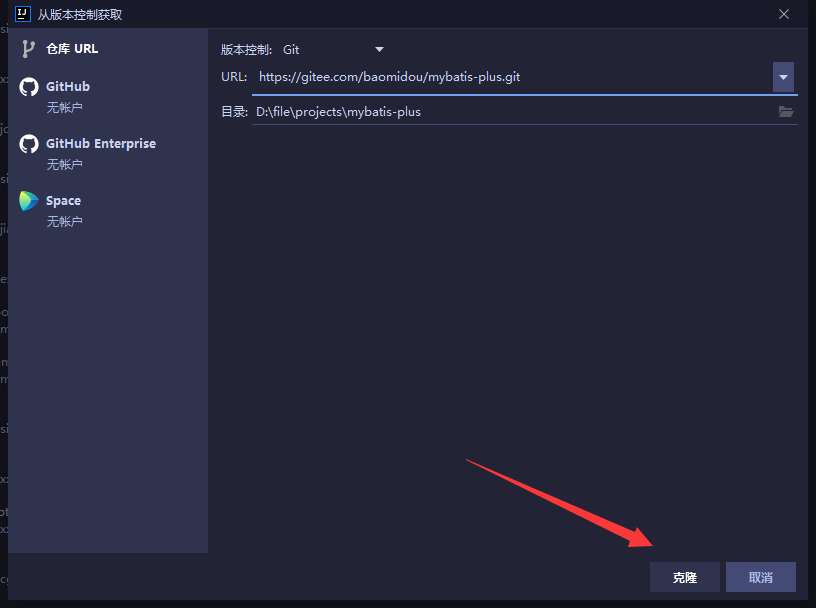816x608 pixels.
Task: Click 无帐户 text under GitHub
Action: [64, 107]
